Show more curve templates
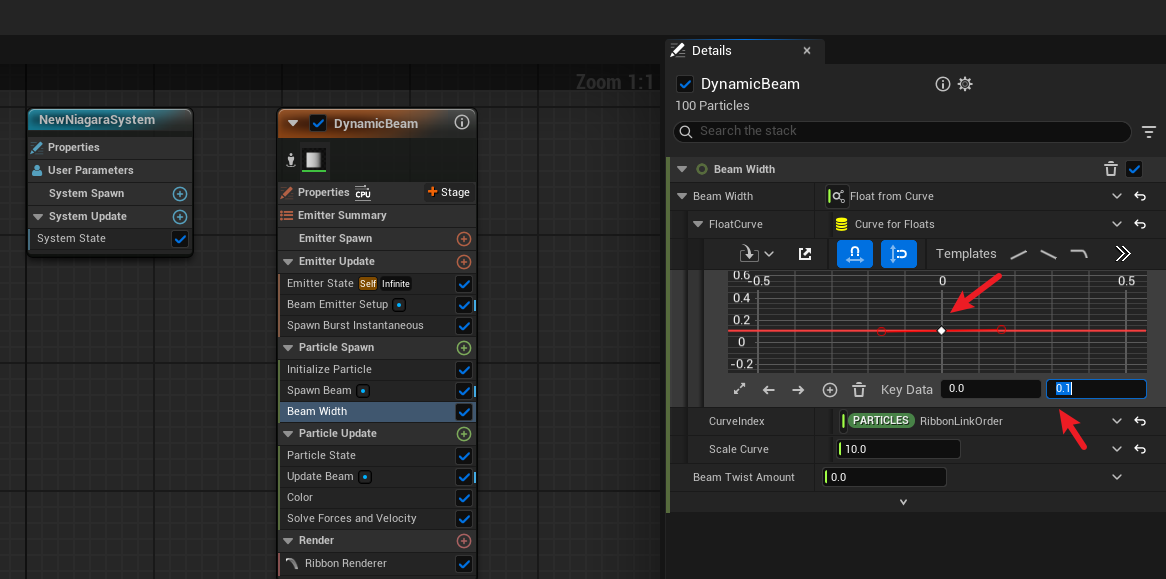Viewport: 1166px width, 579px height. click(x=1123, y=253)
